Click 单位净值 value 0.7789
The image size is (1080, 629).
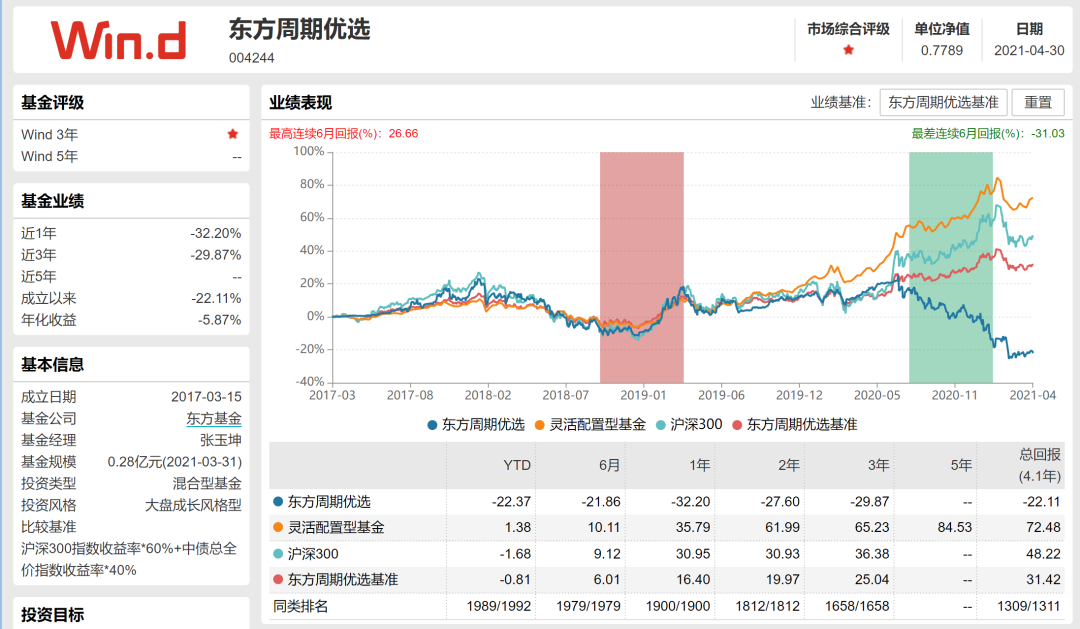[x=942, y=50]
